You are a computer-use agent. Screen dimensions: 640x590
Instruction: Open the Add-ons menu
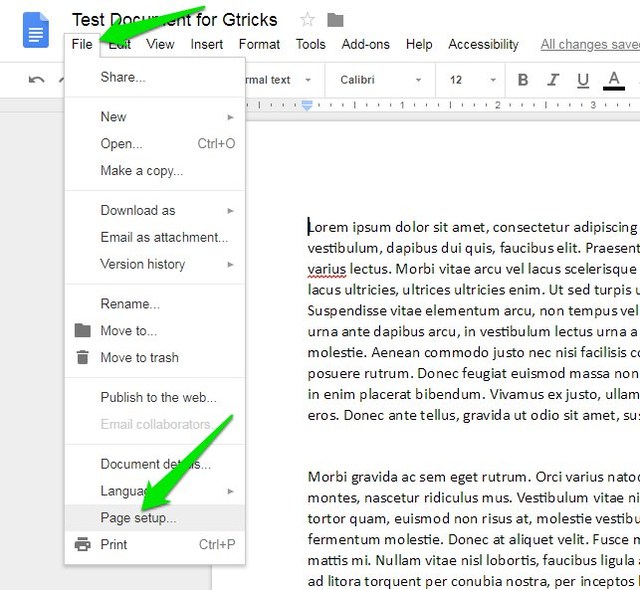(366, 44)
